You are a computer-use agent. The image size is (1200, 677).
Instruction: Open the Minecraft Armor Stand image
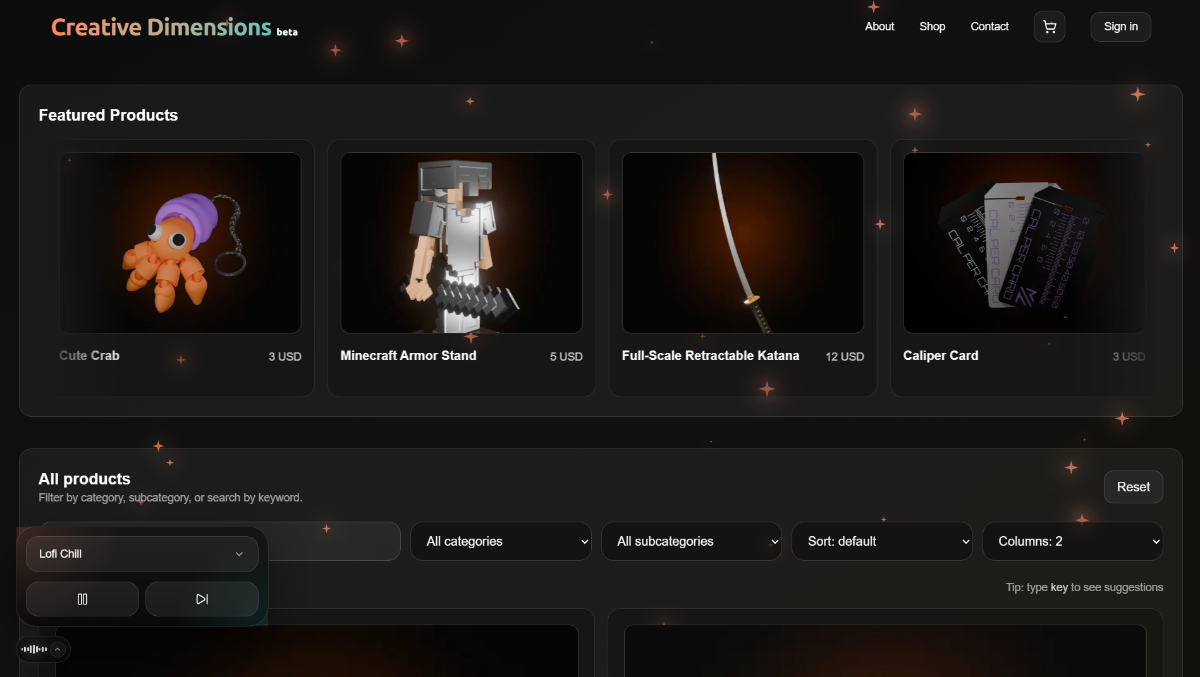point(462,243)
